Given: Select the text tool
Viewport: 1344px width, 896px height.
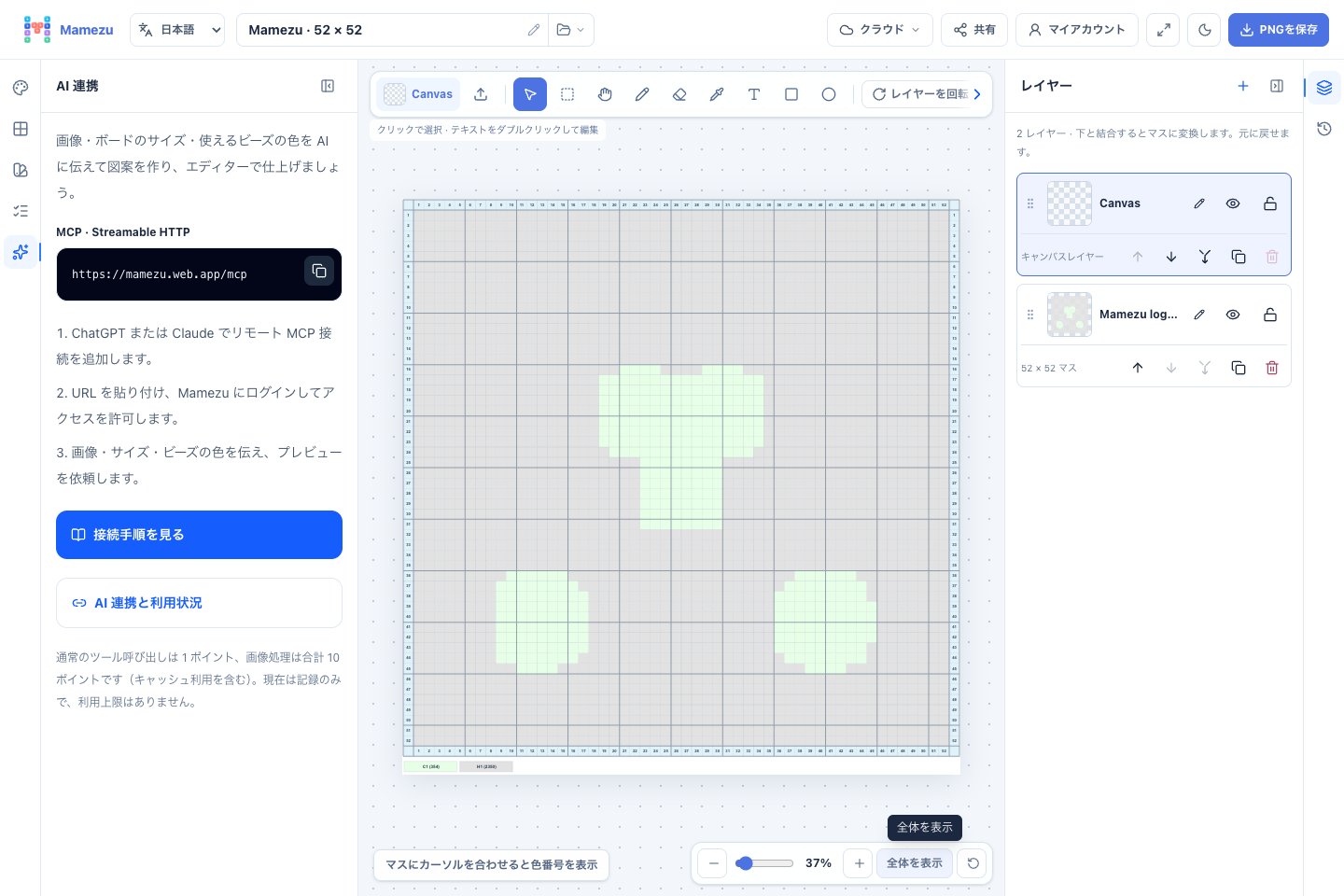Looking at the screenshot, I should (x=754, y=94).
